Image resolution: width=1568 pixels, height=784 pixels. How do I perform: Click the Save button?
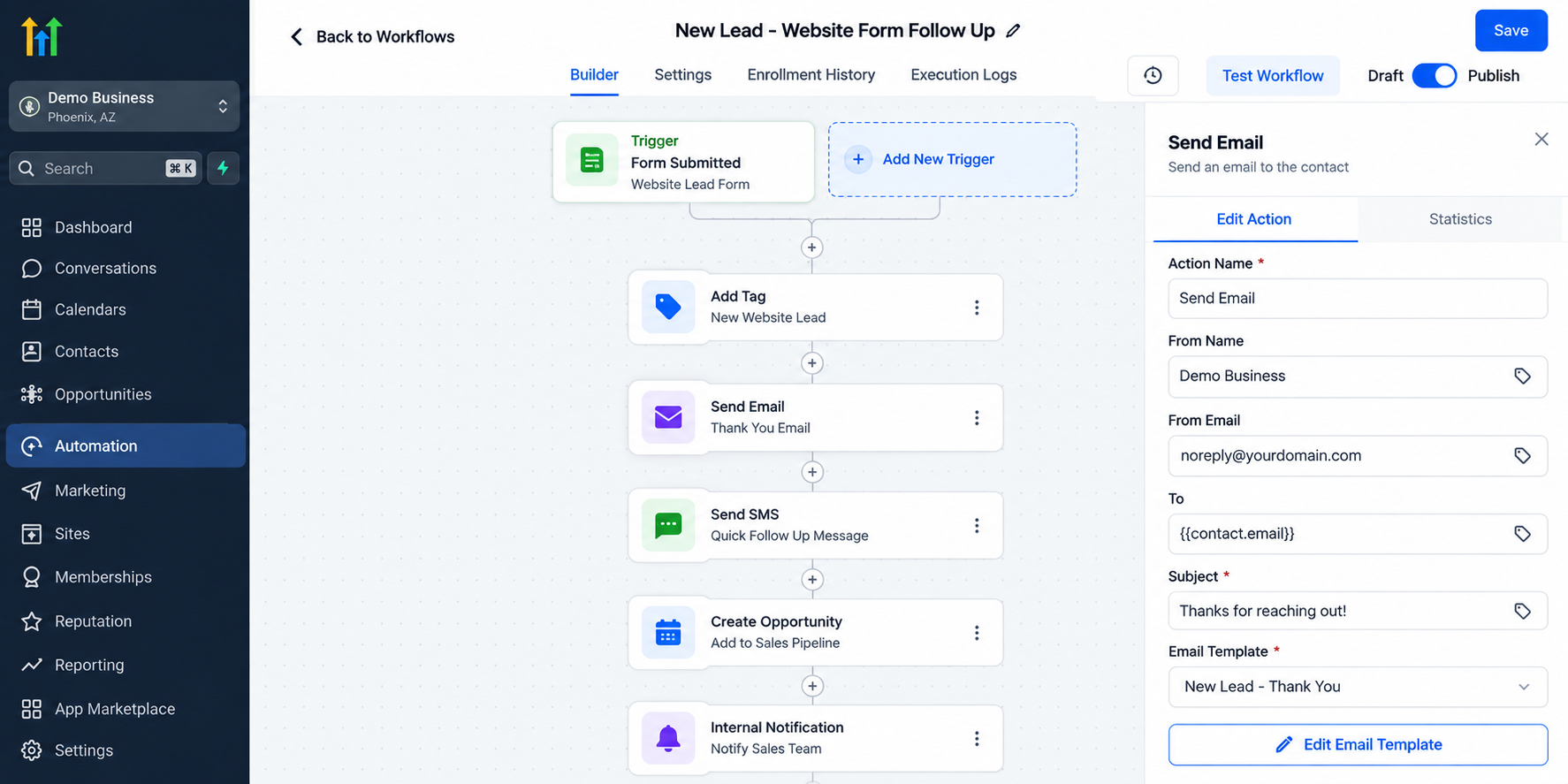click(x=1511, y=31)
